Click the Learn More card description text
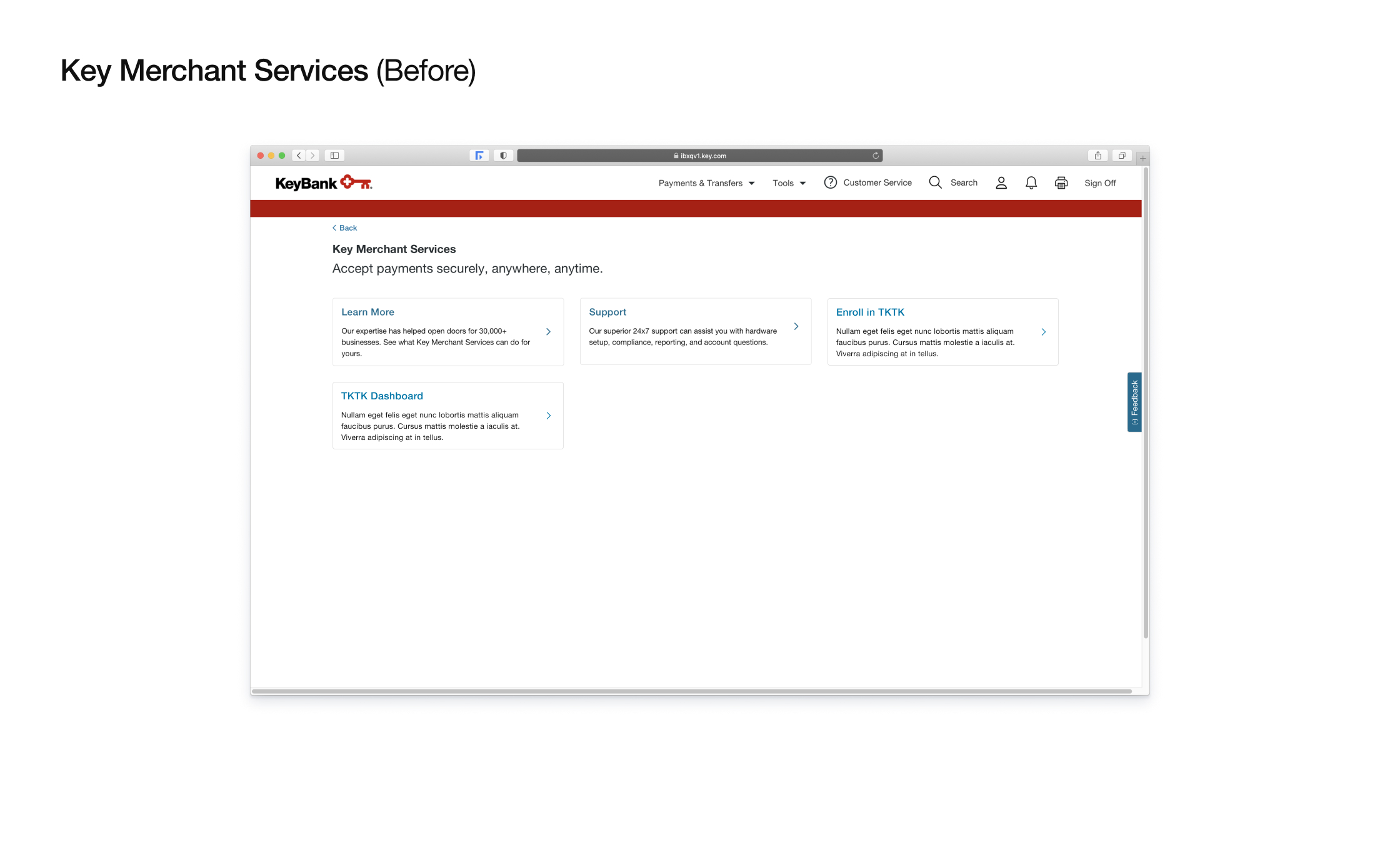The image size is (1400, 850). (x=436, y=342)
